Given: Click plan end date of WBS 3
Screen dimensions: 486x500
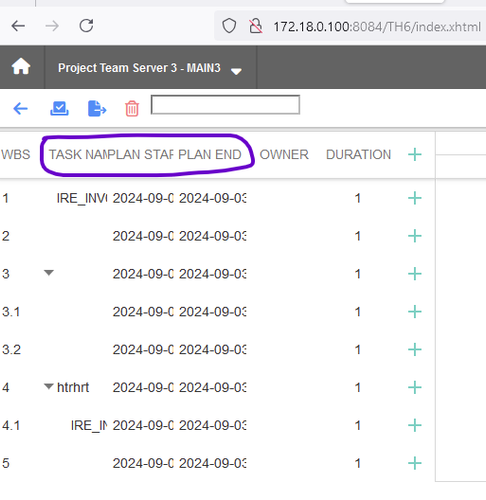Looking at the screenshot, I should pos(212,274).
